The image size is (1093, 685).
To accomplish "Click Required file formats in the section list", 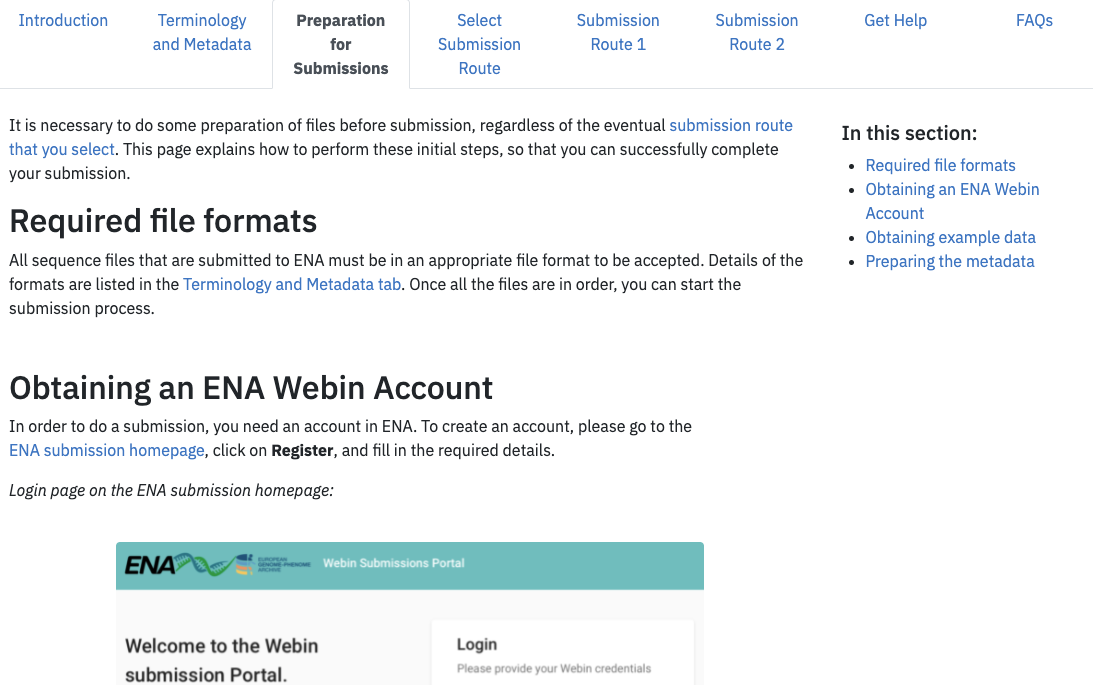I will 940,165.
